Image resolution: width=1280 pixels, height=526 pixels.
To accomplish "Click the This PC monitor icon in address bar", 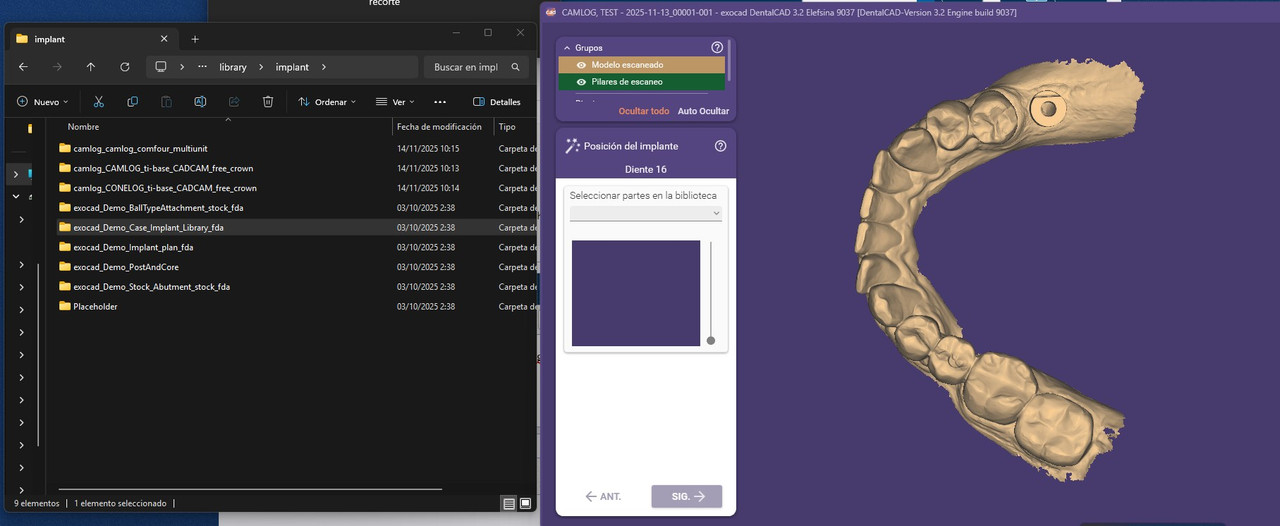I will coord(160,67).
